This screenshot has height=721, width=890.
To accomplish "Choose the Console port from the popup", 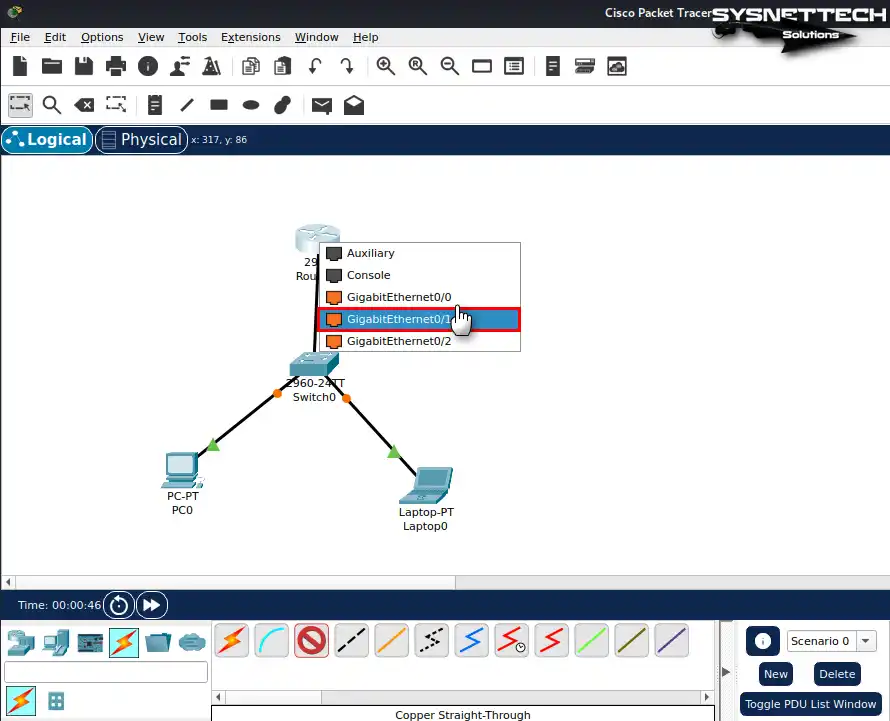I will click(x=419, y=275).
